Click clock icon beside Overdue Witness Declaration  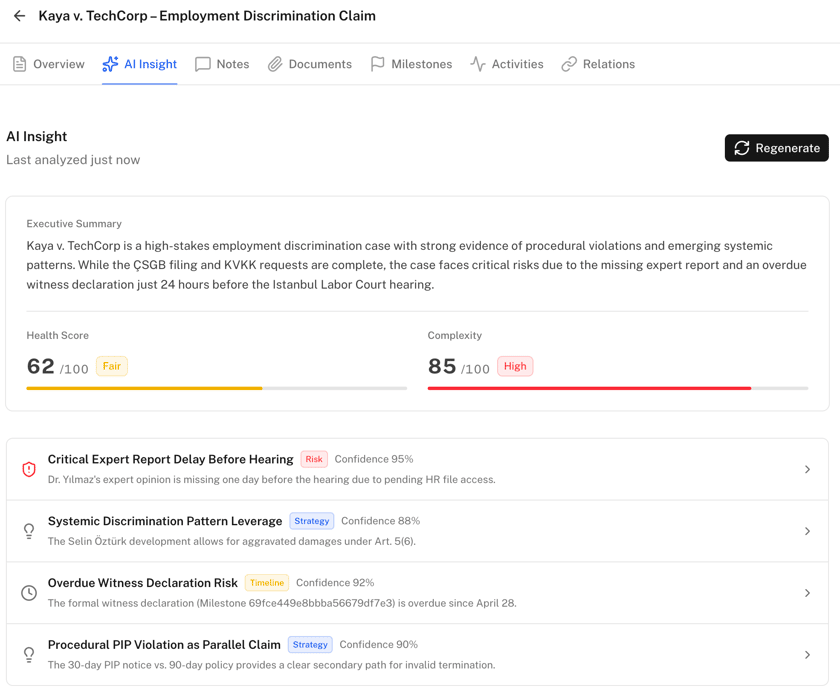point(29,593)
